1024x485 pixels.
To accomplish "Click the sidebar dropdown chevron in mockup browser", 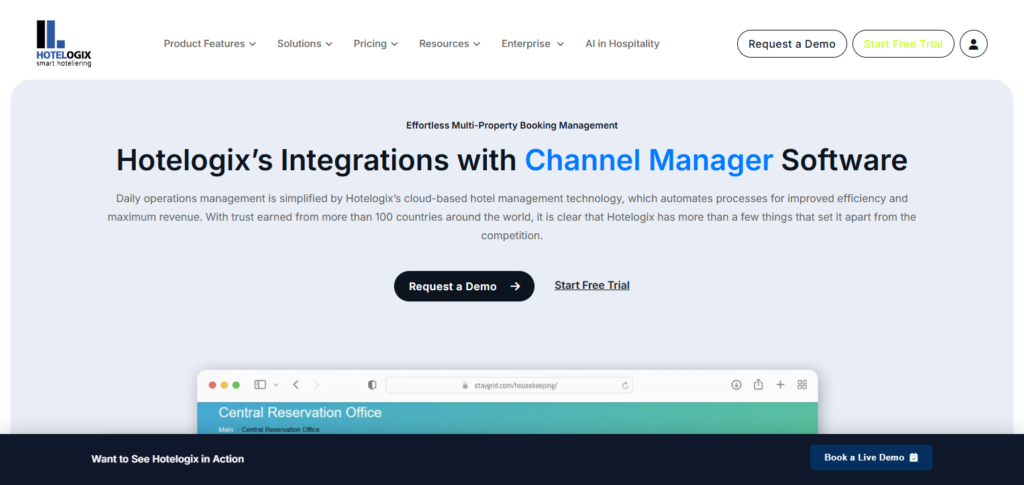I will [x=276, y=385].
